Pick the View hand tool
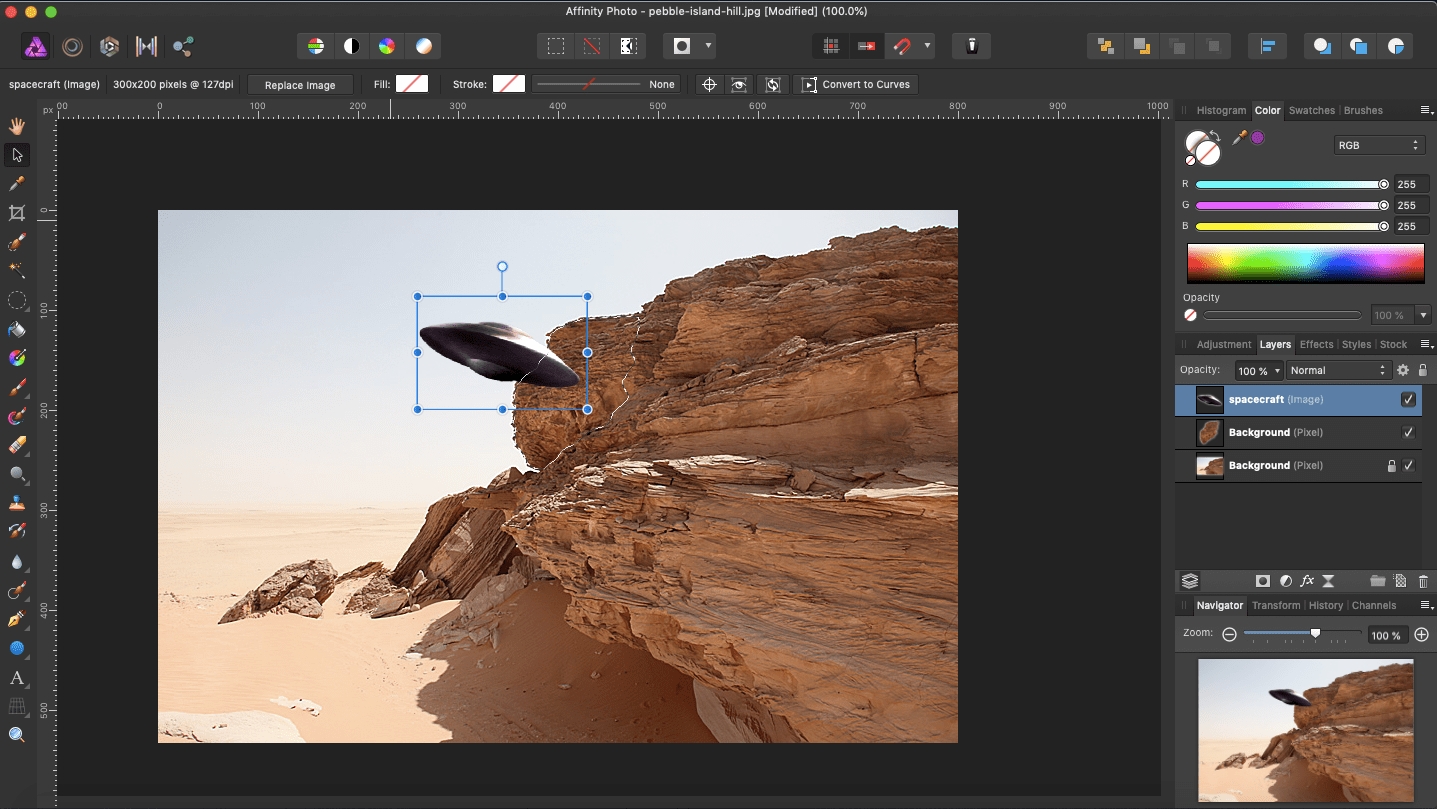1437x809 pixels. coord(17,126)
